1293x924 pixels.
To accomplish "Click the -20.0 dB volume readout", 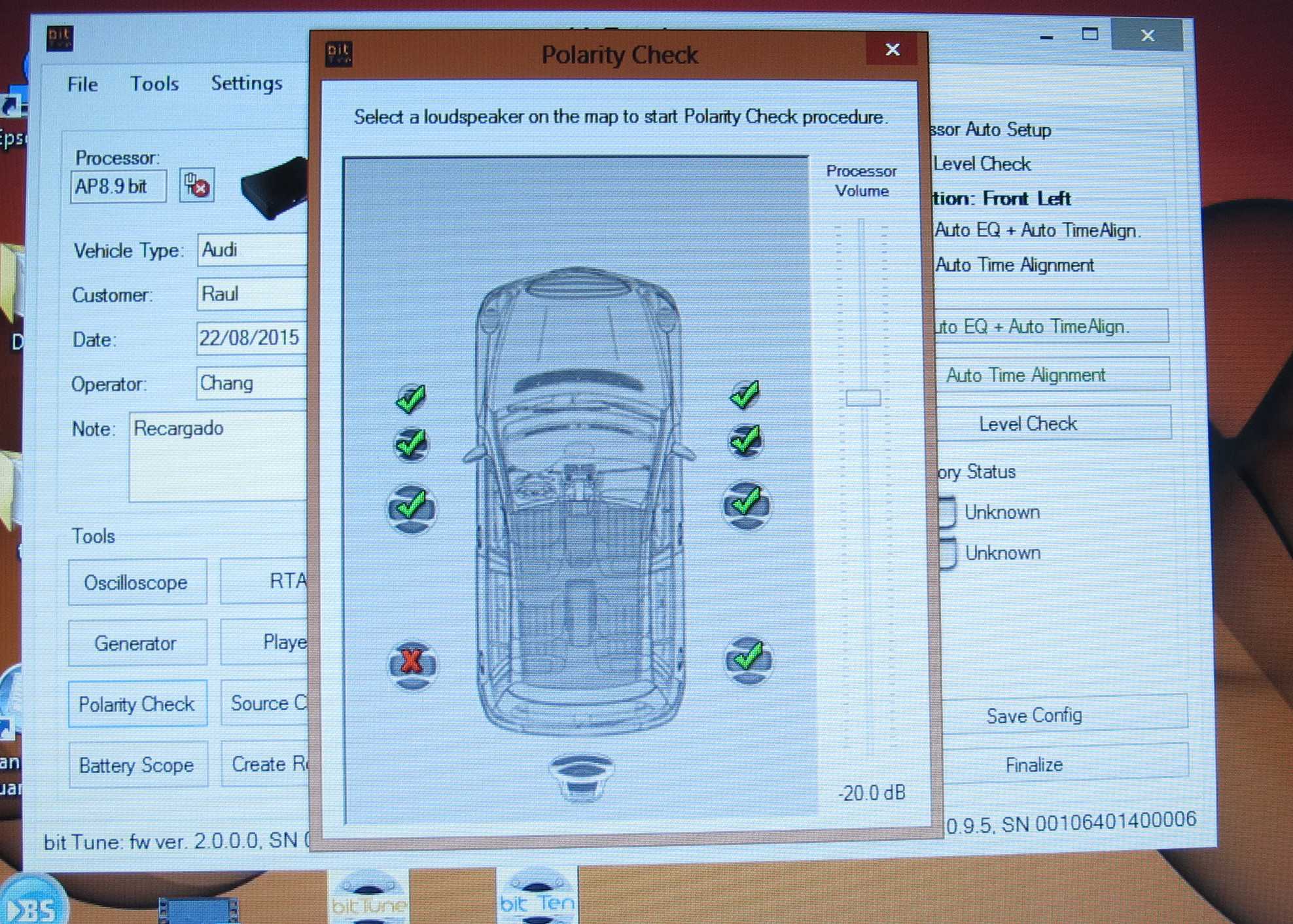I will [x=872, y=793].
